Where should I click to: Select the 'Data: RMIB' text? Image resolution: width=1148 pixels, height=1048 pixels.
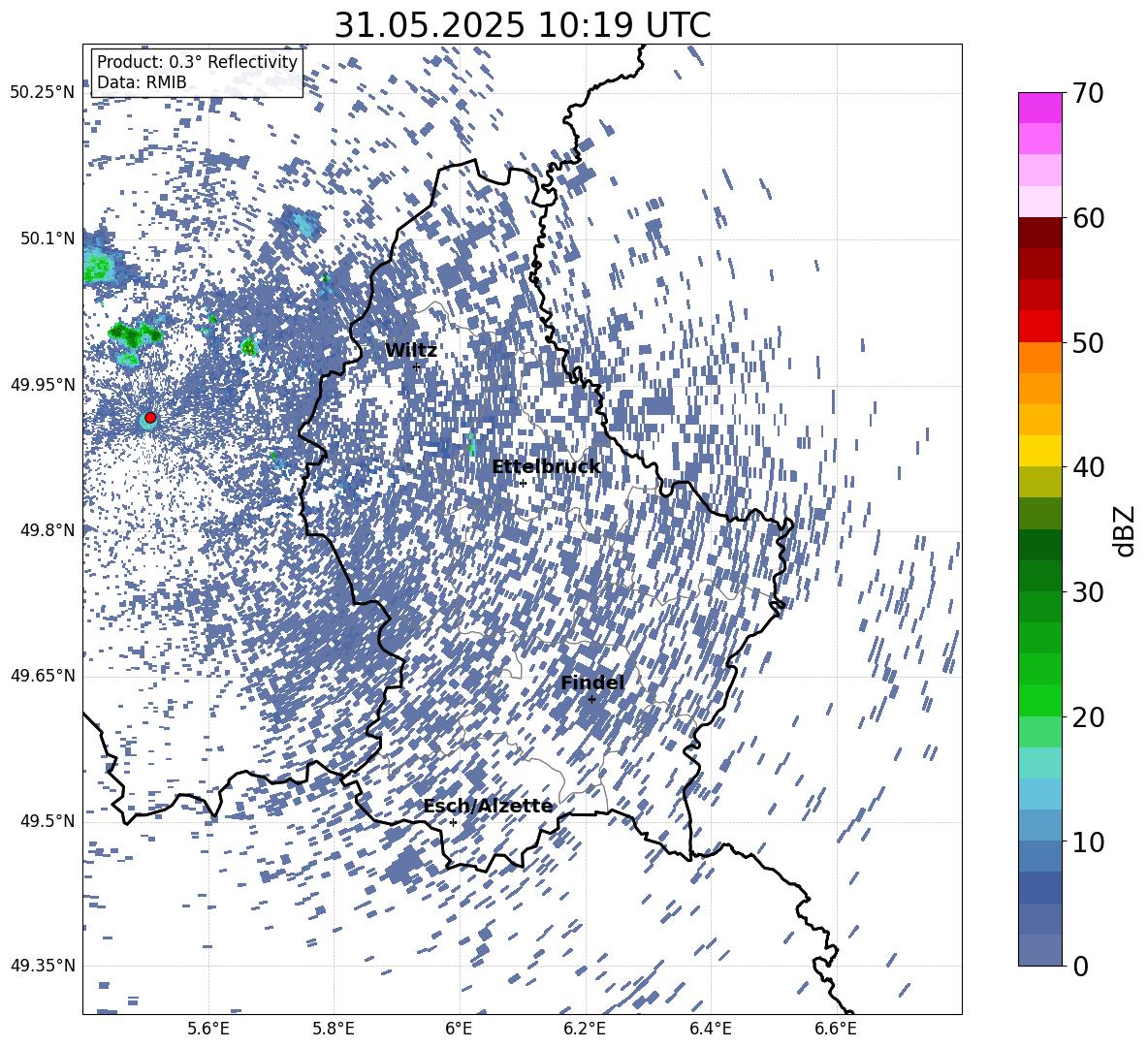(x=142, y=82)
